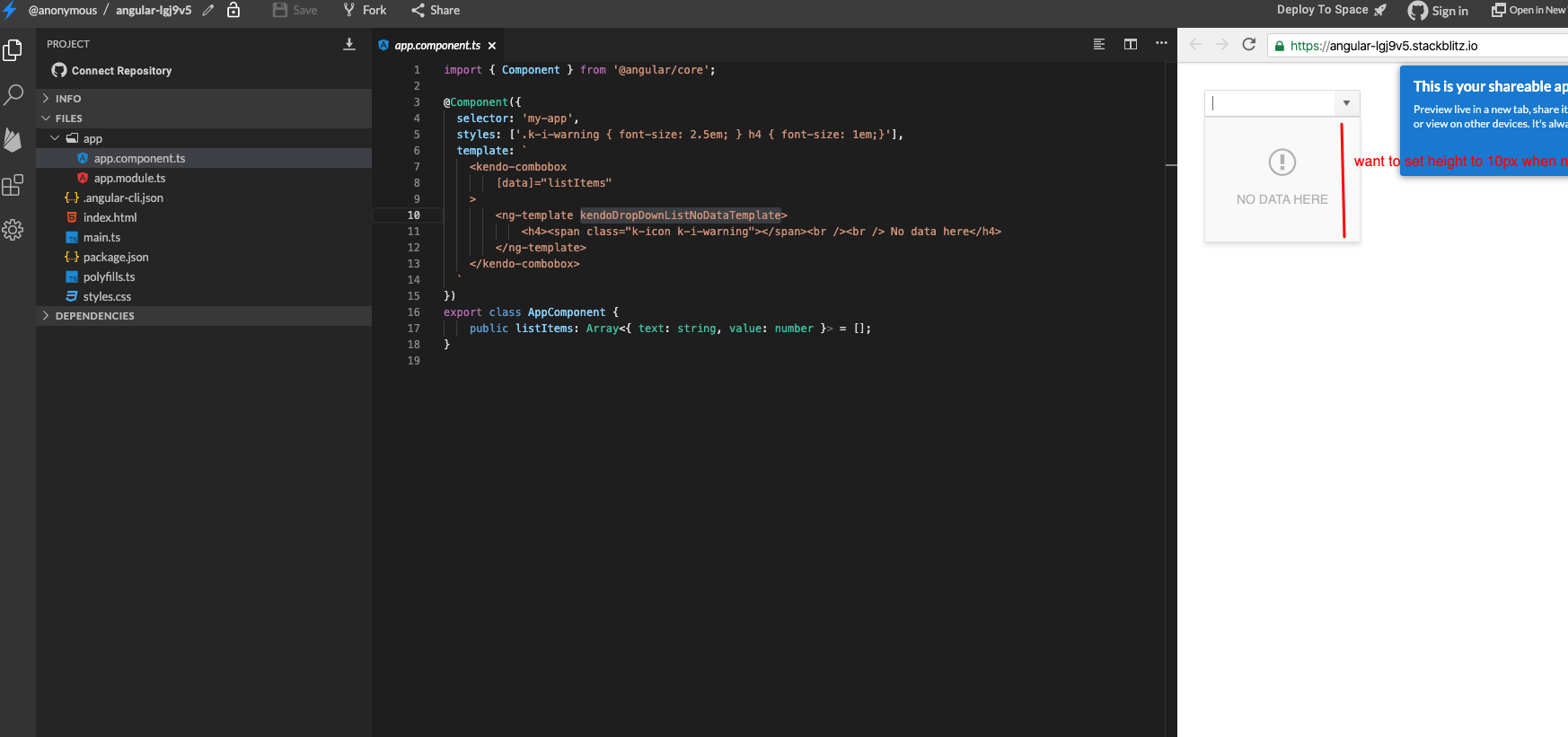Collapse the FILES section
Screen dimensions: 1568x737
pyautogui.click(x=68, y=118)
